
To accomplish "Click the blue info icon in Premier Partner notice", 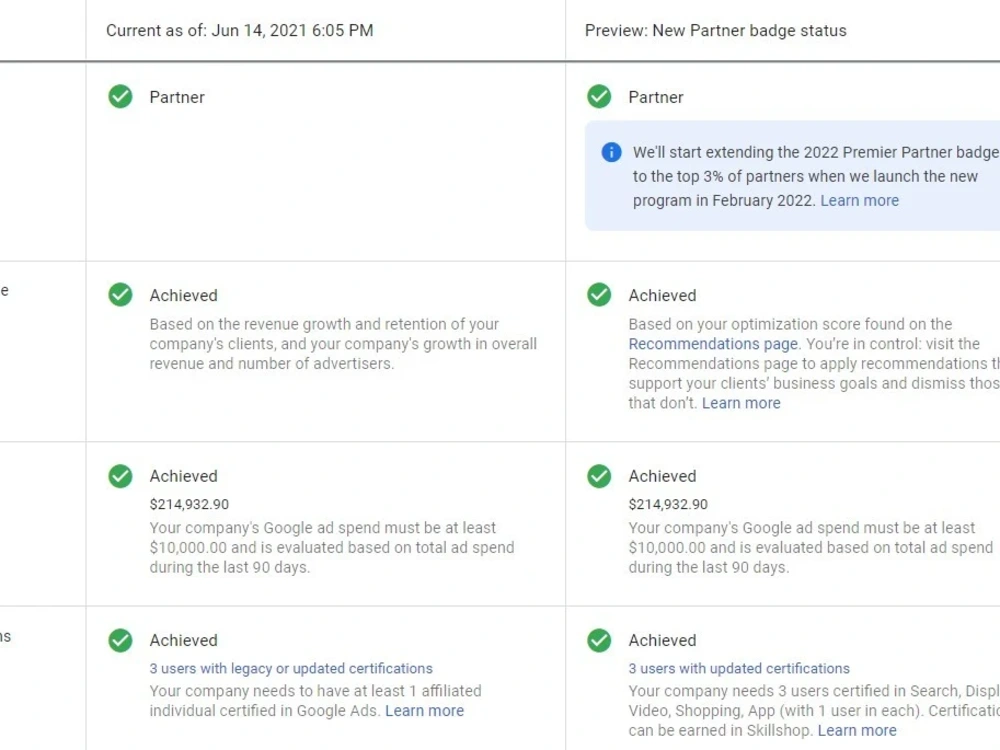I will (611, 152).
